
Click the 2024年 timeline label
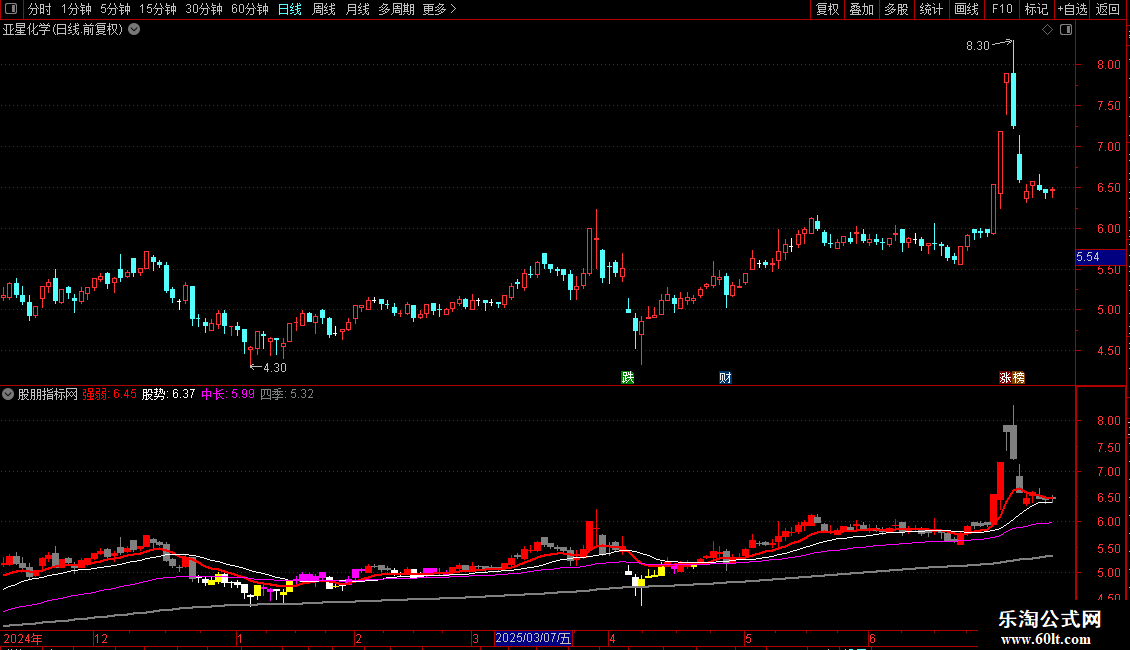click(23, 638)
